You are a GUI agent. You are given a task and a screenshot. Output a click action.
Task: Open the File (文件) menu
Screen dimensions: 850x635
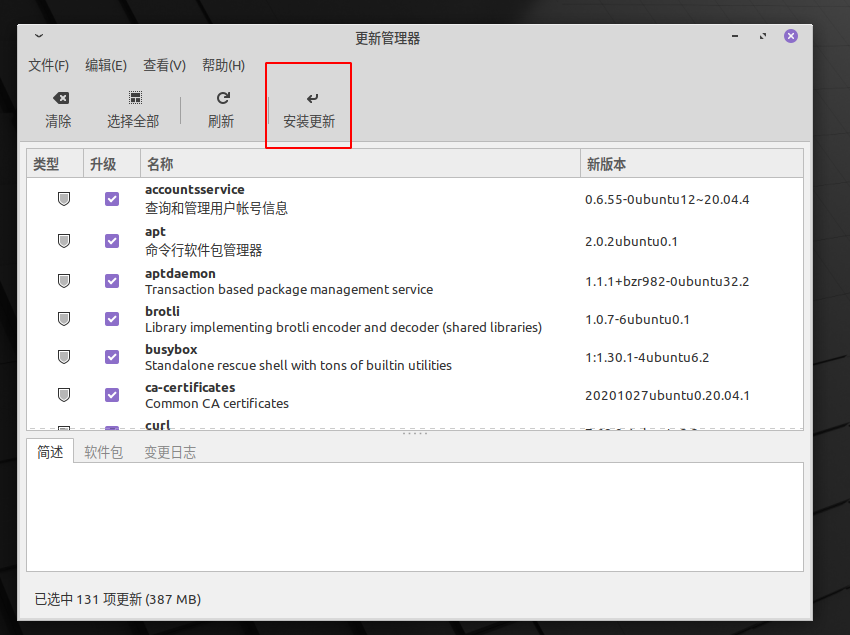[x=48, y=66]
